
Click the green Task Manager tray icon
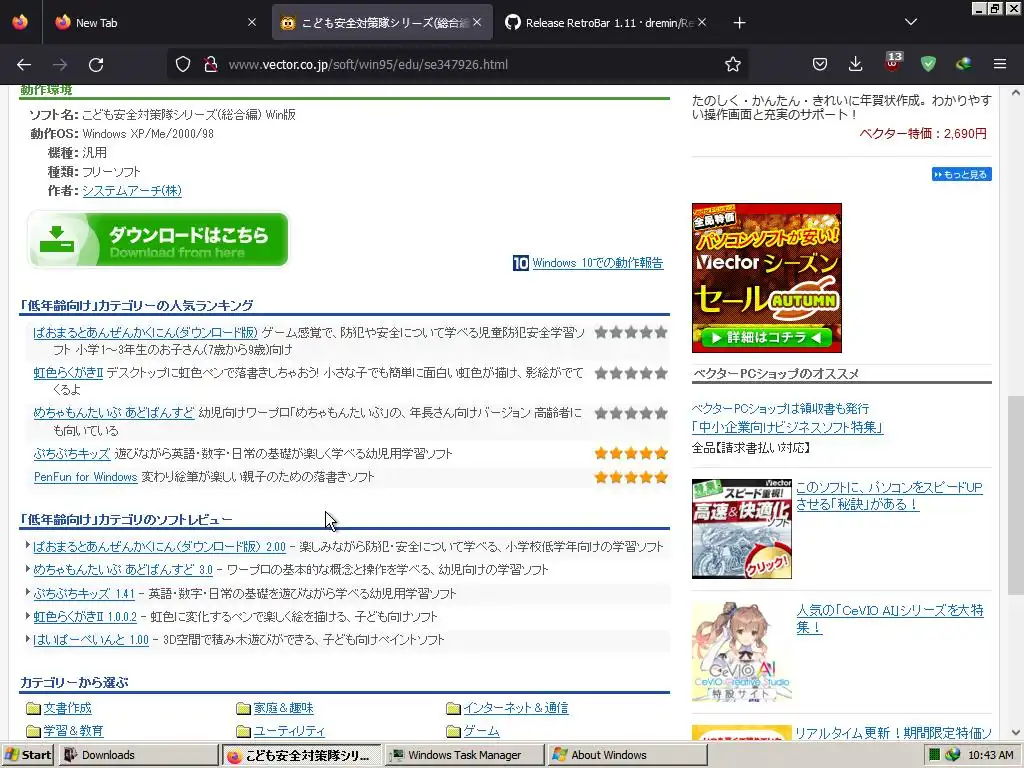point(935,755)
